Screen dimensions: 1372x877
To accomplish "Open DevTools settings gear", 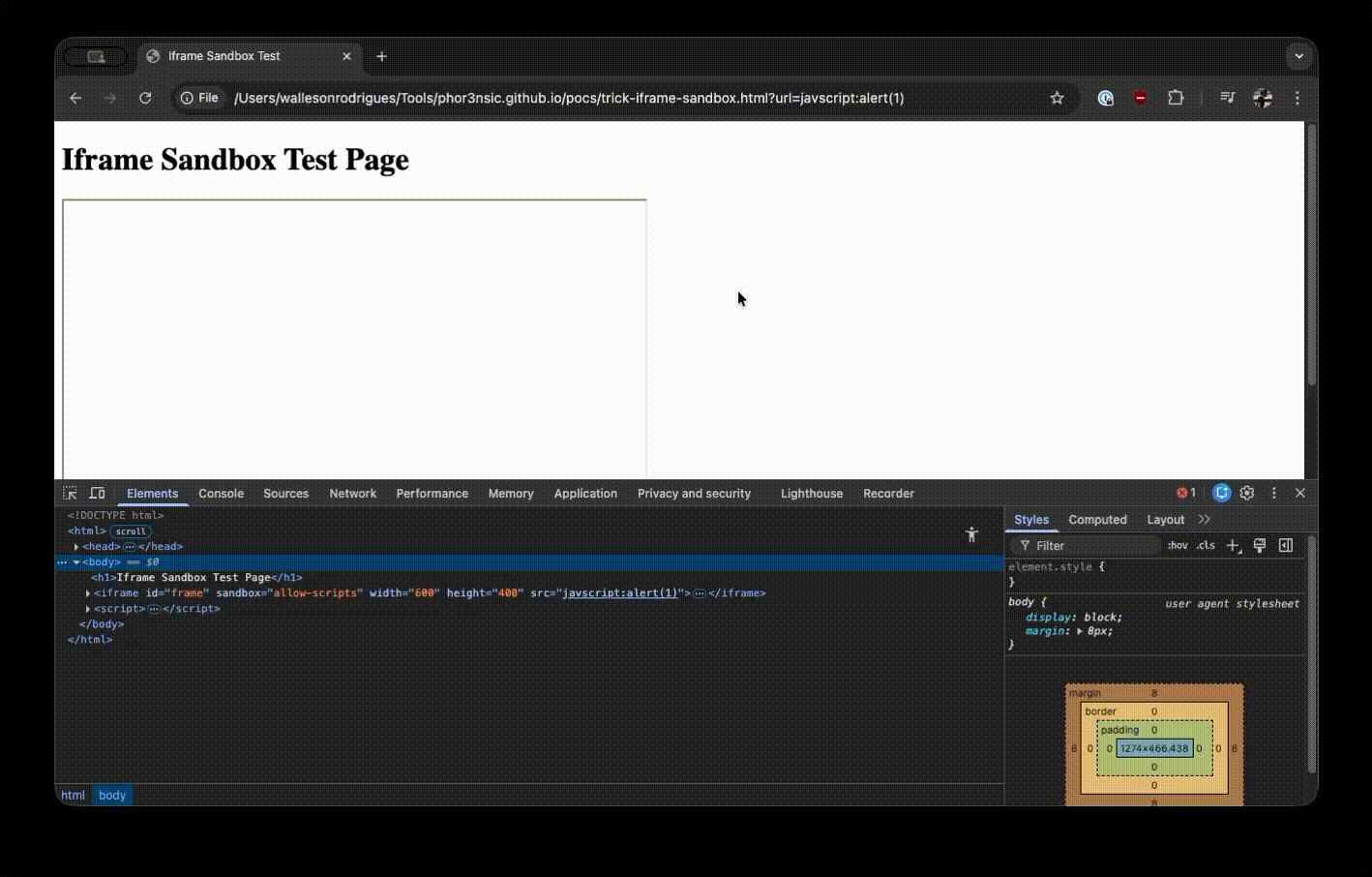I will point(1247,493).
